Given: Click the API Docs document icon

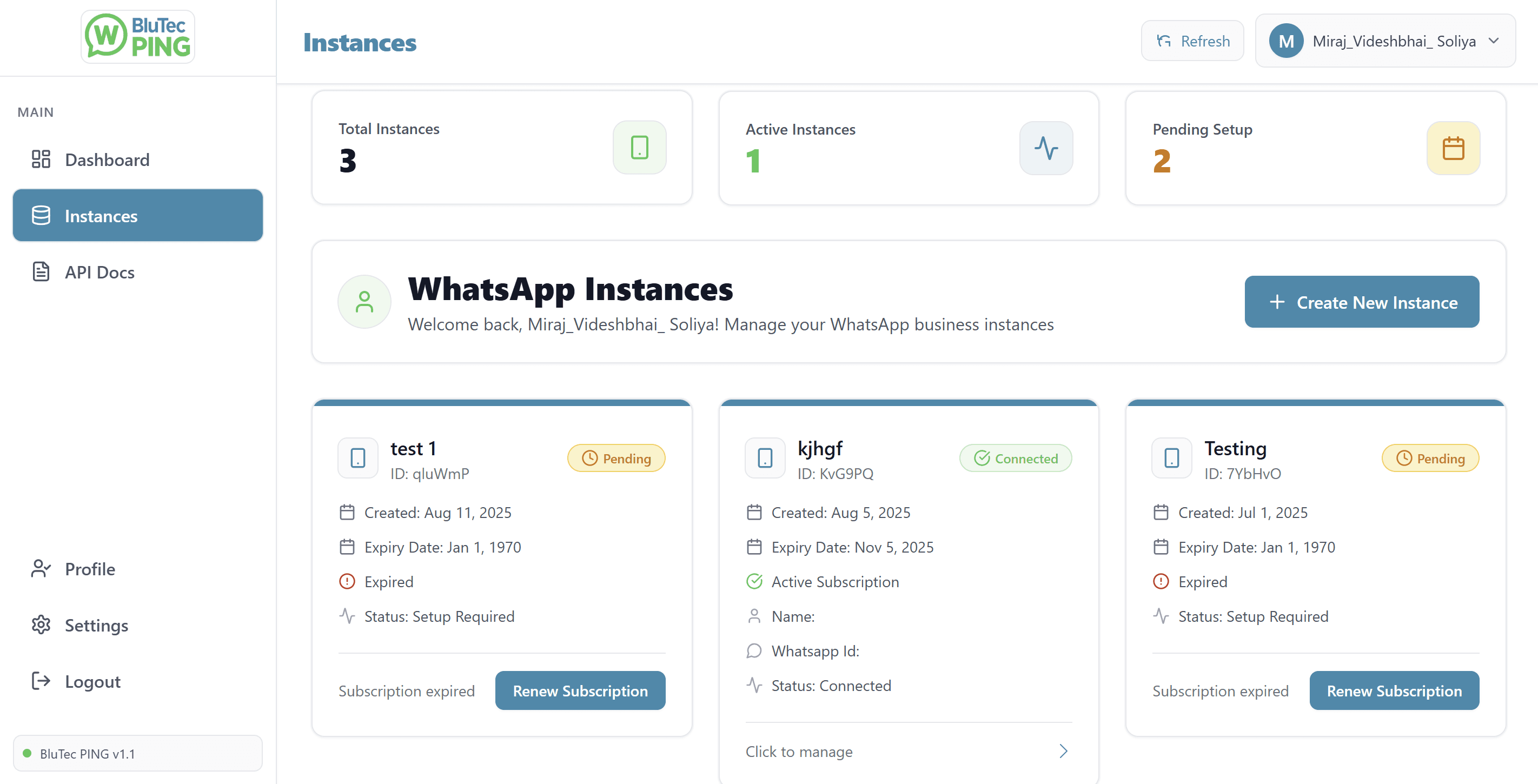Looking at the screenshot, I should tap(40, 271).
